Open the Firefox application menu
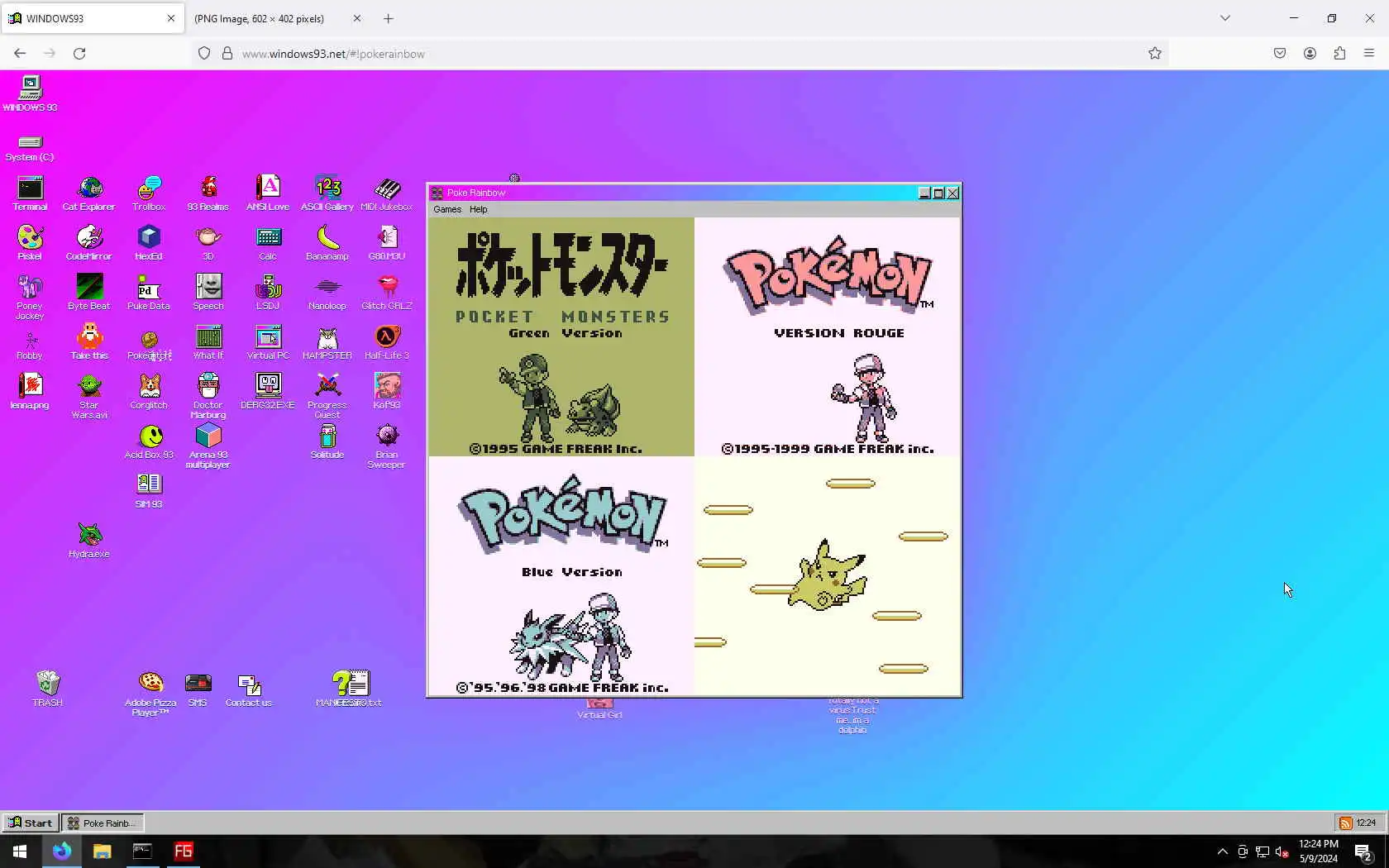This screenshot has width=1389, height=868. click(x=1369, y=54)
